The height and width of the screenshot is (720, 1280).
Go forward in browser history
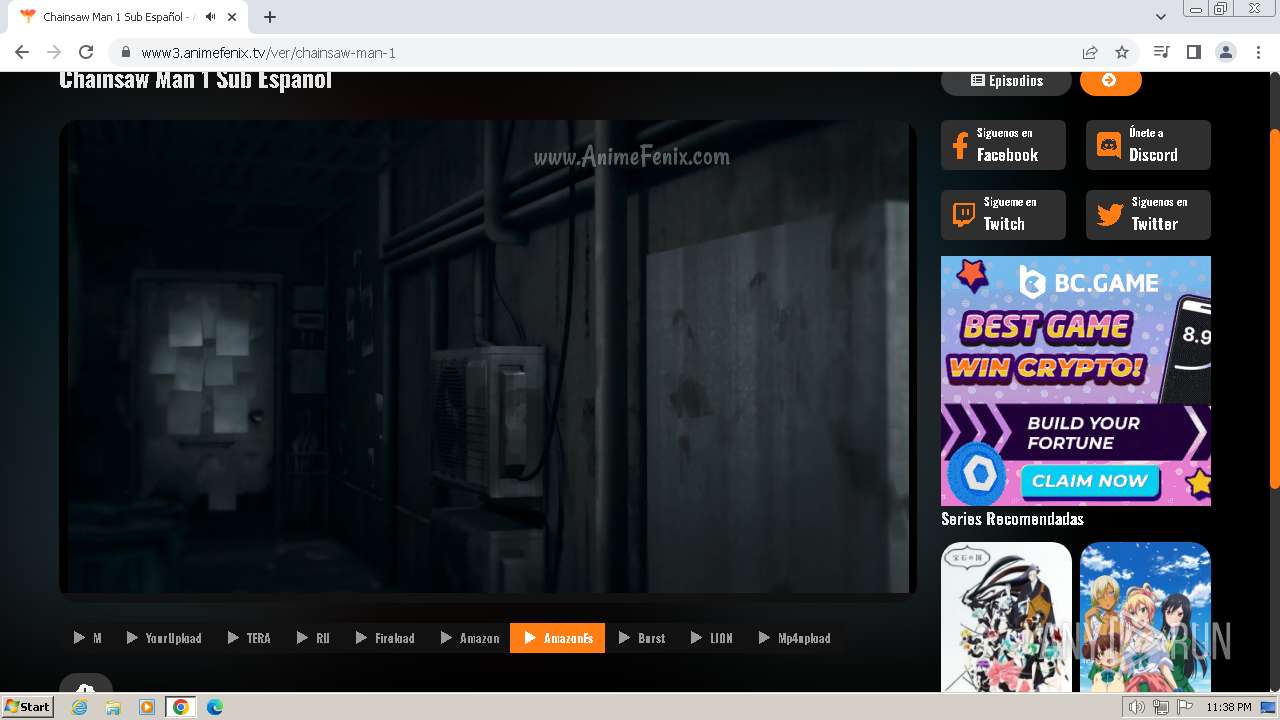pos(54,52)
